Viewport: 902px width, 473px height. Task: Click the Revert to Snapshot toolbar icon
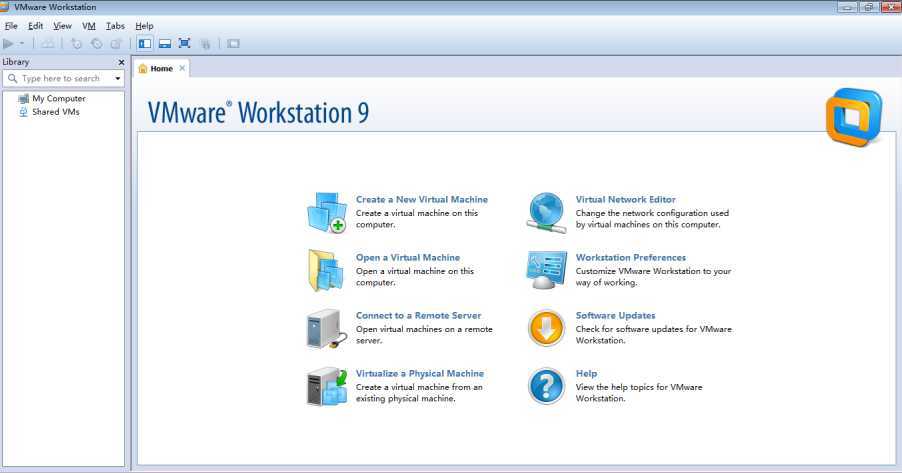tap(97, 44)
